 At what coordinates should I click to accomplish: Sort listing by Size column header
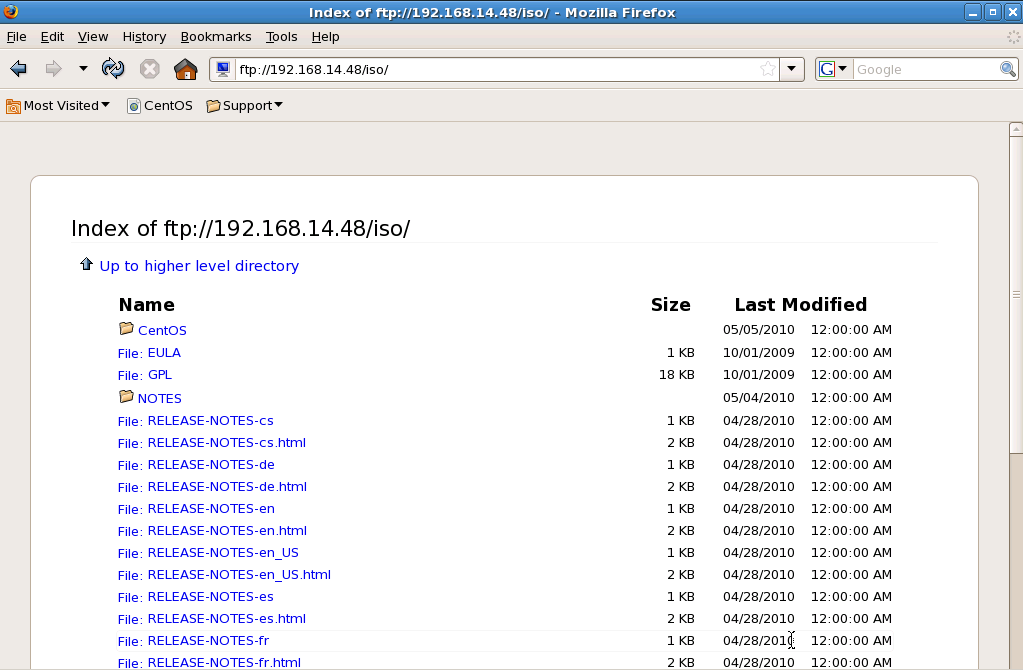coord(671,305)
